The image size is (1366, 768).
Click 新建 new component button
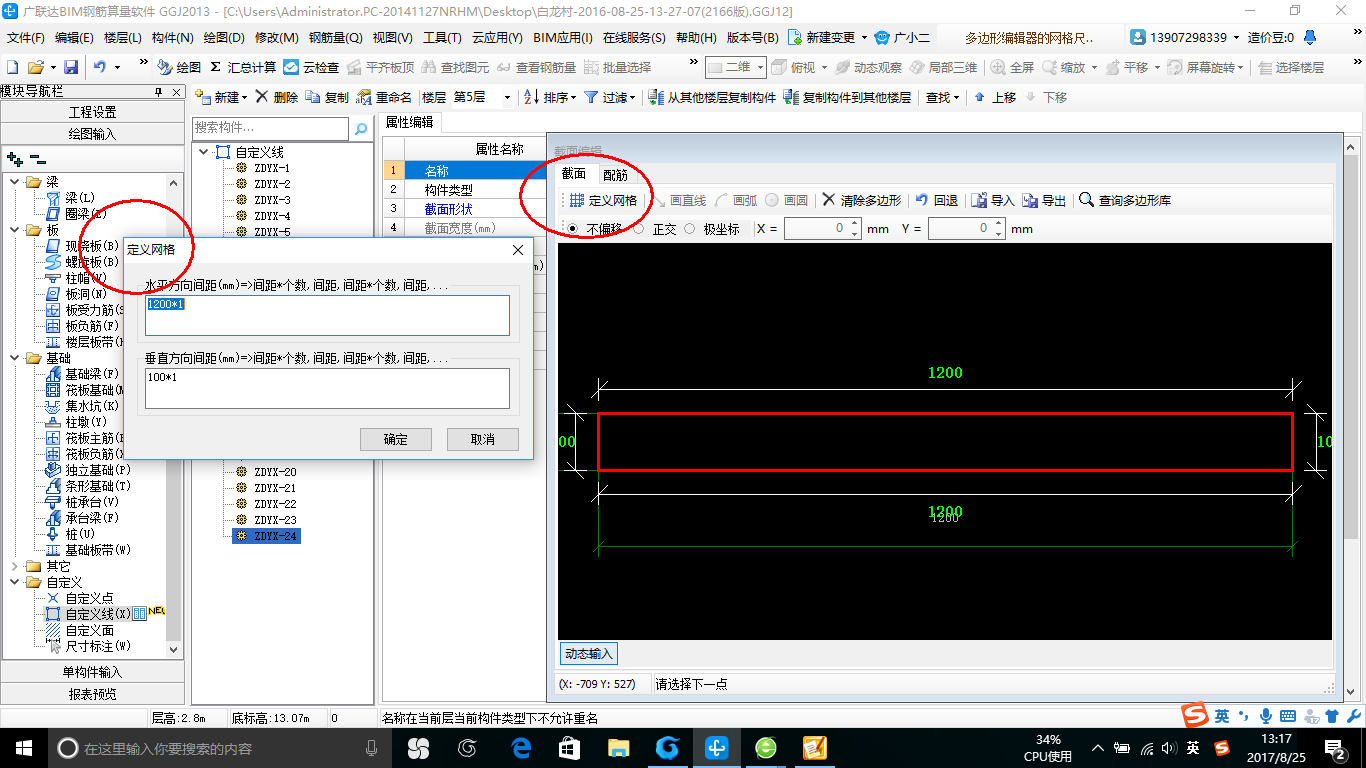pyautogui.click(x=221, y=97)
